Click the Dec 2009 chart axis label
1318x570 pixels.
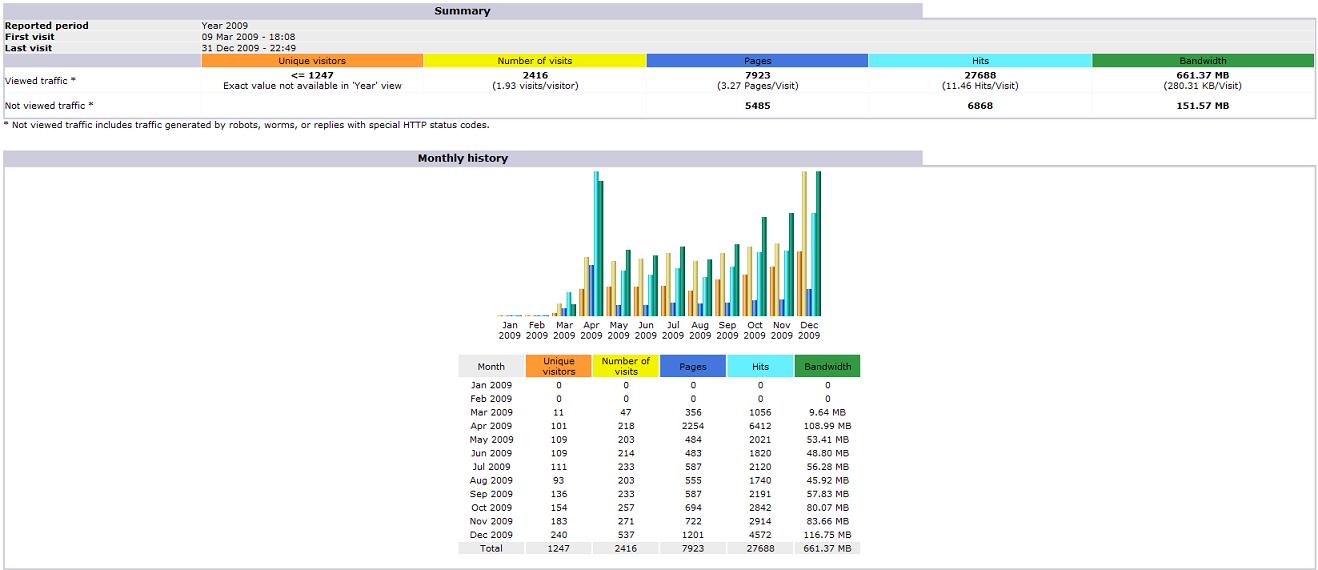point(809,330)
